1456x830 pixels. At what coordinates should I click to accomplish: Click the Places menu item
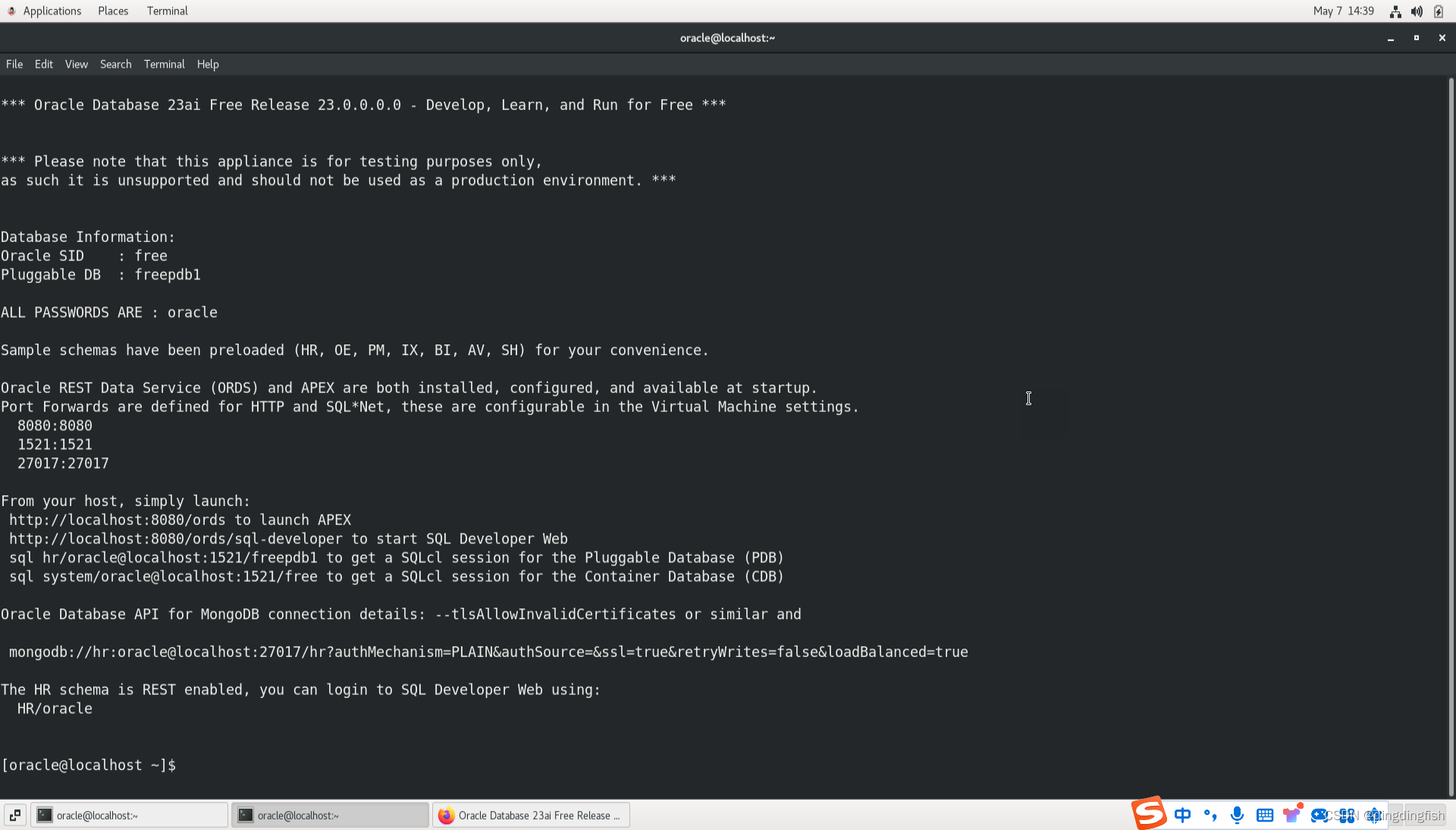click(112, 11)
